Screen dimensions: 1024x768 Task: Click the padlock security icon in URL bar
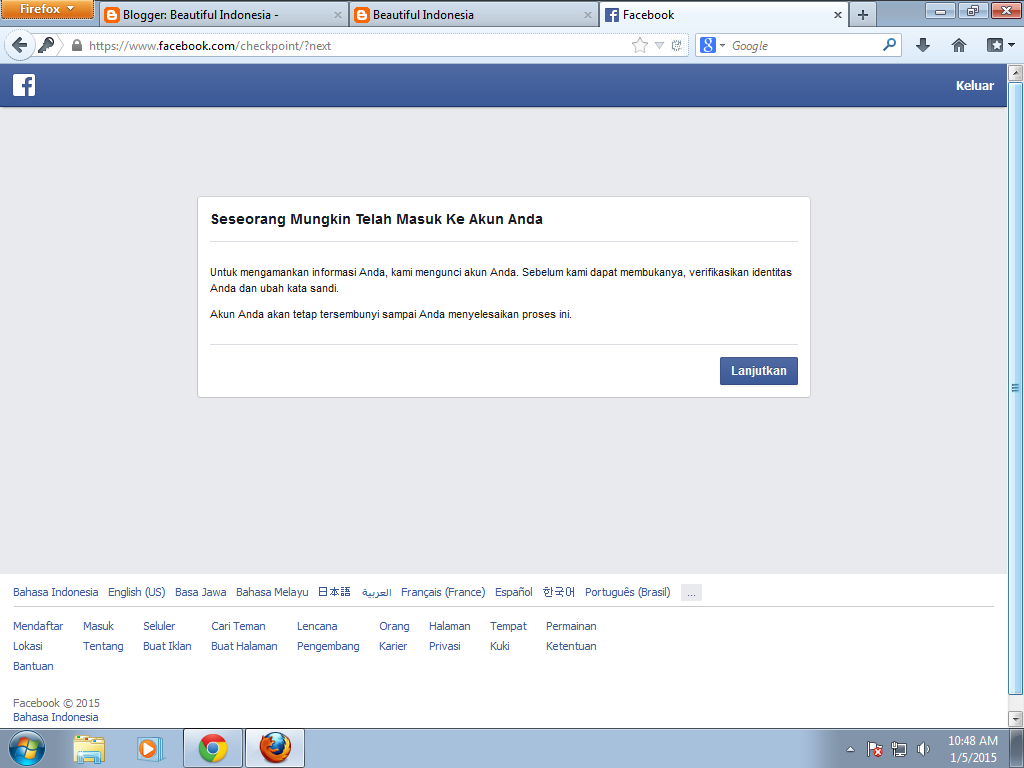(77, 45)
